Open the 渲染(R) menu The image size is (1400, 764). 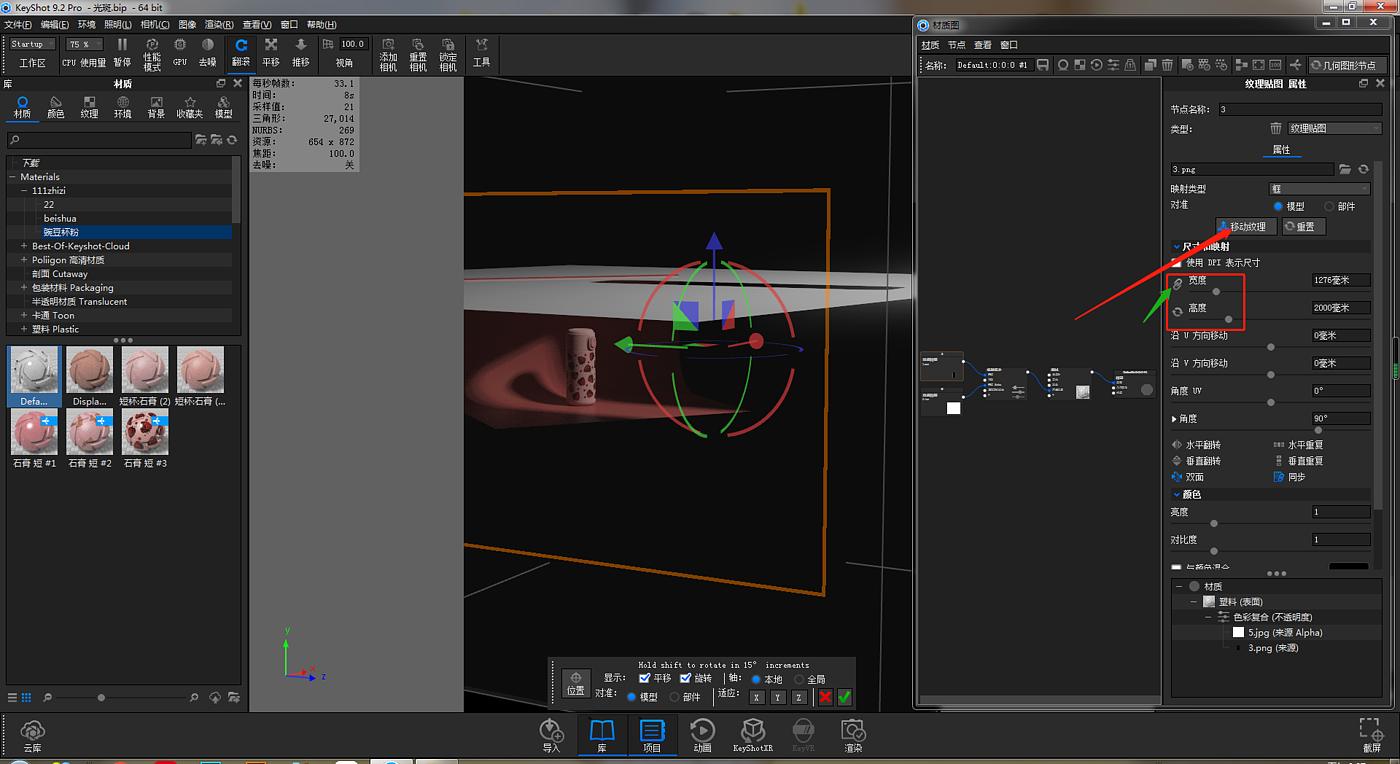[218, 24]
